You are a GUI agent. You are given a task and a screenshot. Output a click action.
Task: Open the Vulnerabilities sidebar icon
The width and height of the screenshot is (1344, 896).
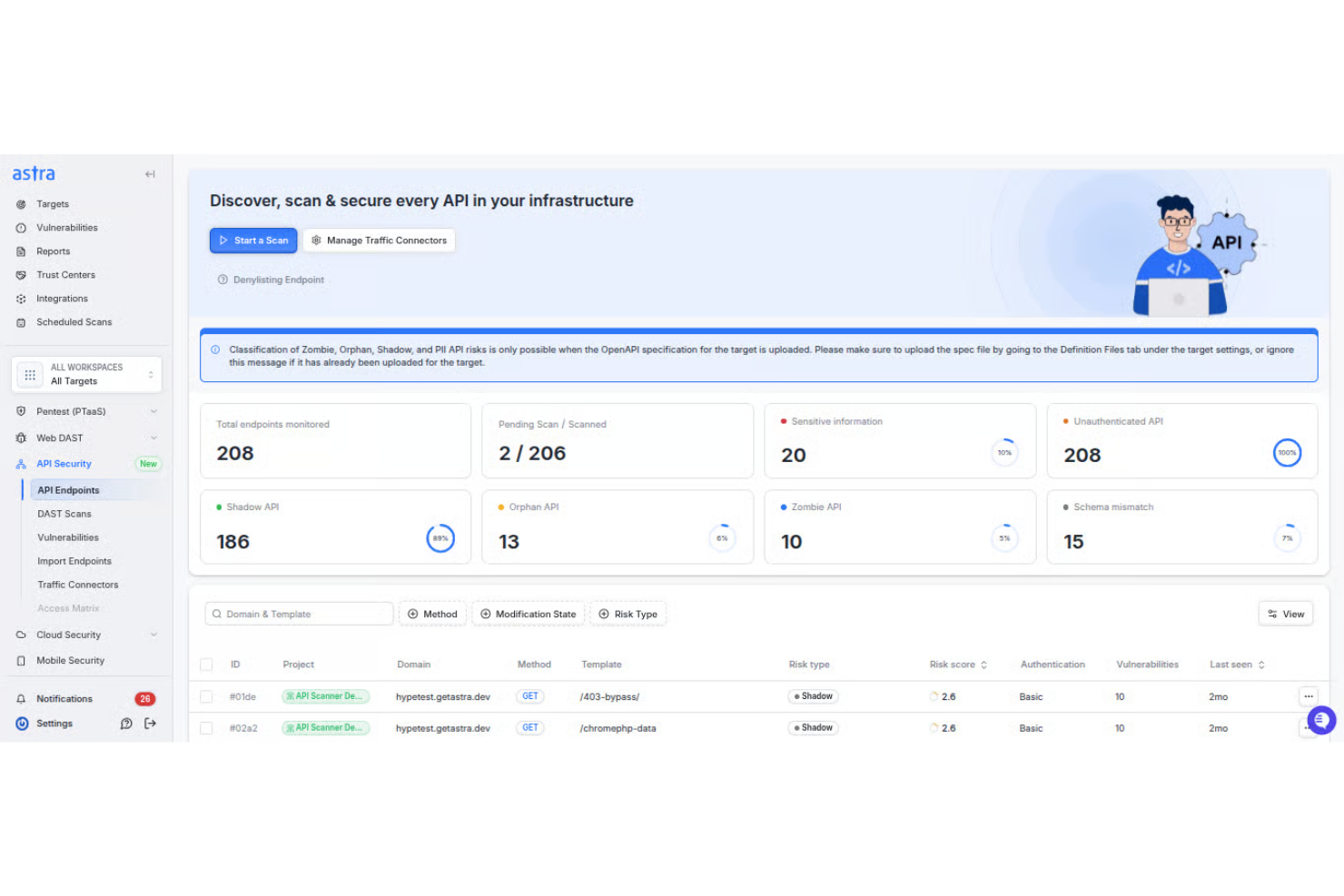pyautogui.click(x=21, y=227)
